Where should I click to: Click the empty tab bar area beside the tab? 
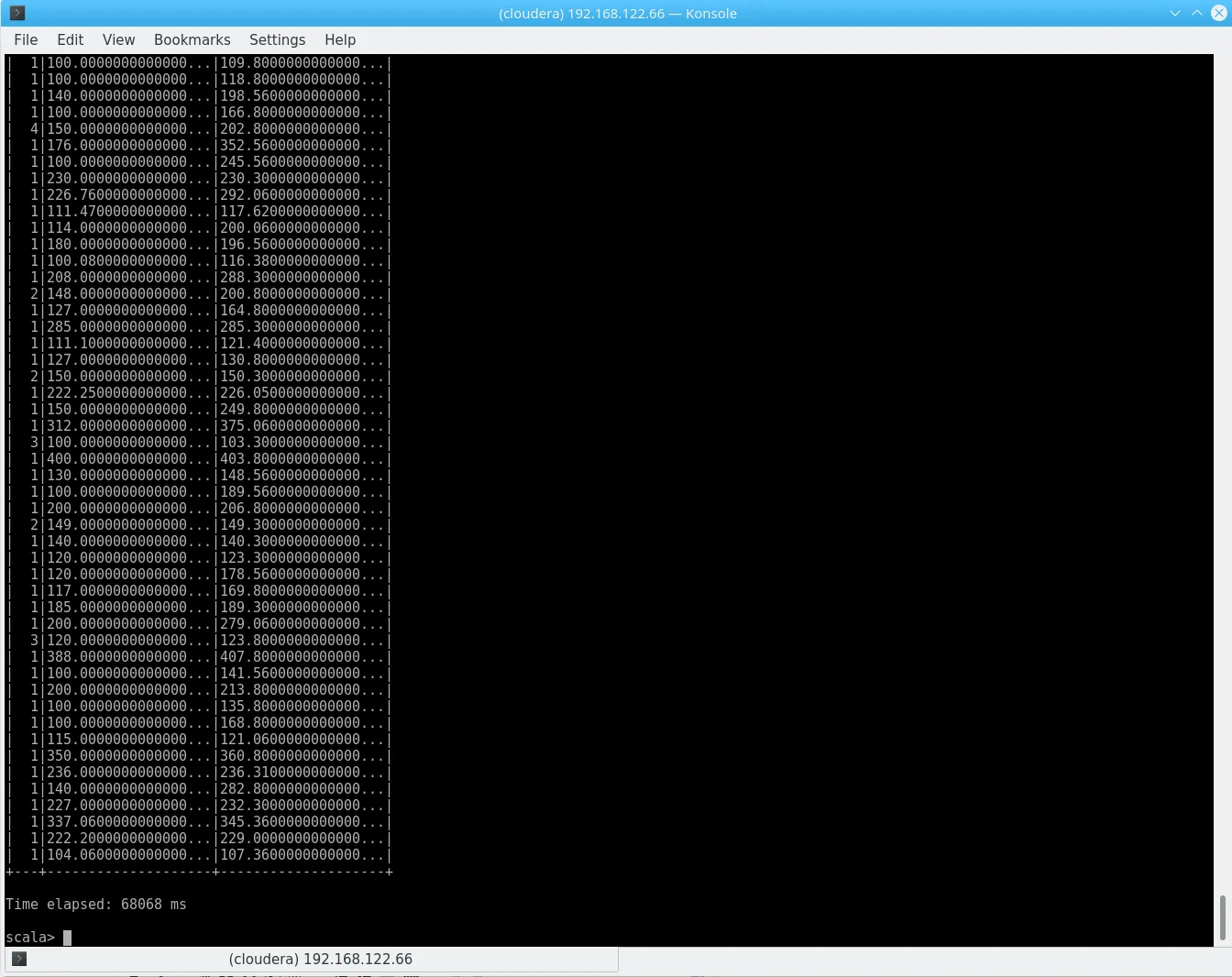click(917, 959)
